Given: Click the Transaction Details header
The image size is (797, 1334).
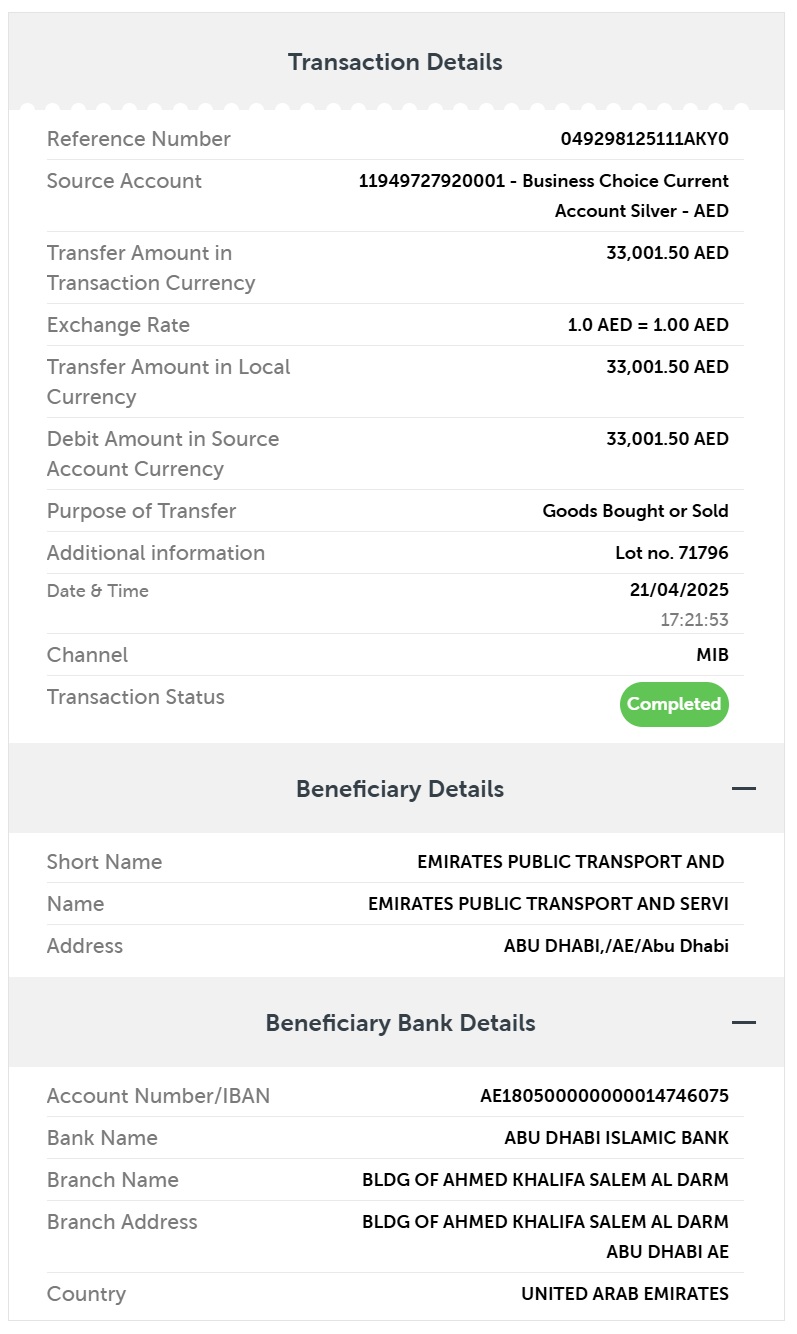Looking at the screenshot, I should (x=395, y=62).
